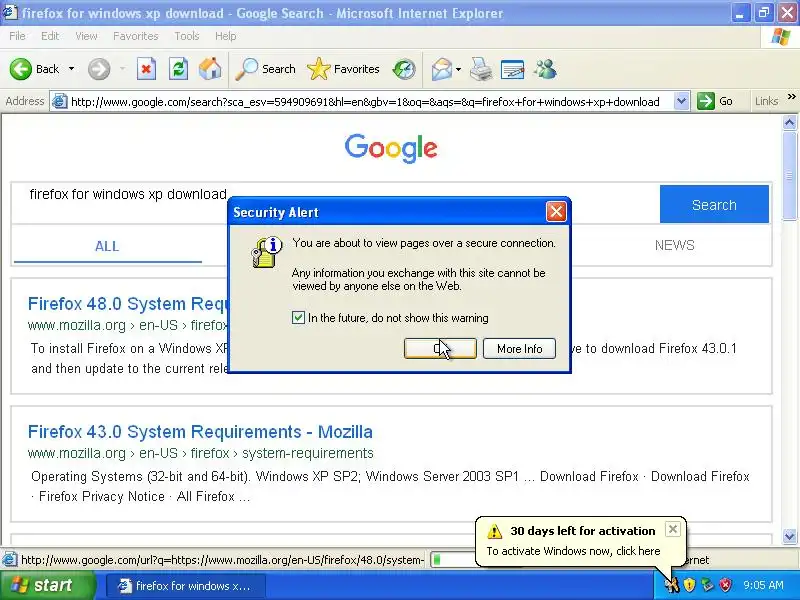Image resolution: width=800 pixels, height=600 pixels.
Task: Click the '30 days left for activation' balloon
Action: (x=581, y=541)
